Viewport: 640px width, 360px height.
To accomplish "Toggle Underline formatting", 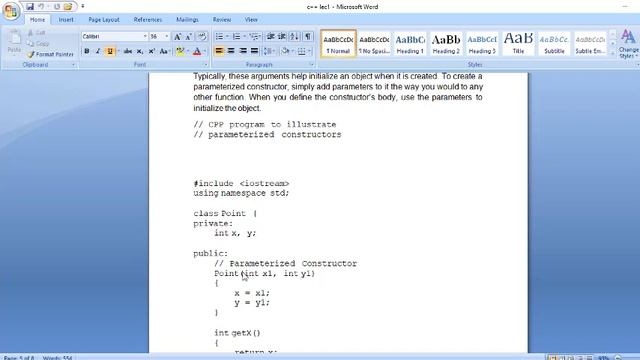I will tap(109, 51).
